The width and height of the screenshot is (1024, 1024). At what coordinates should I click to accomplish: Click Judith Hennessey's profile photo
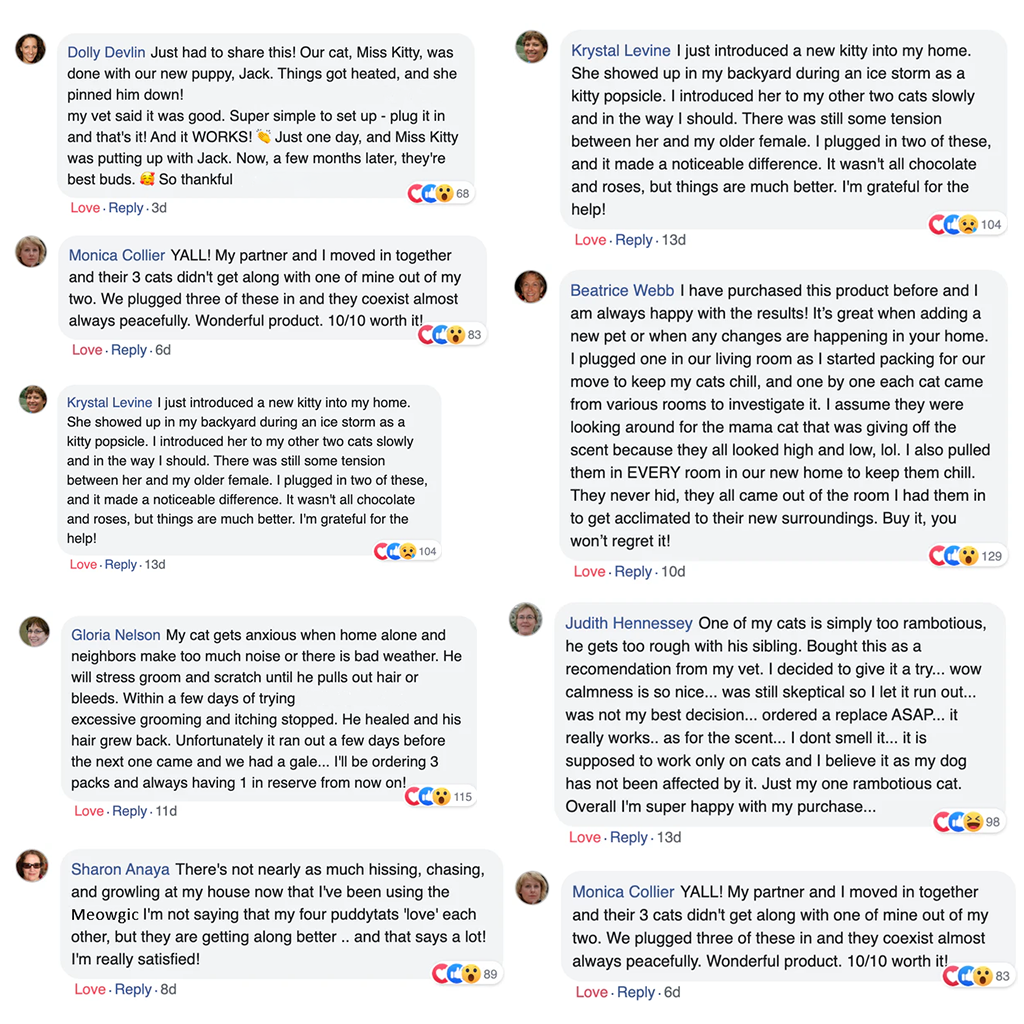[526, 619]
